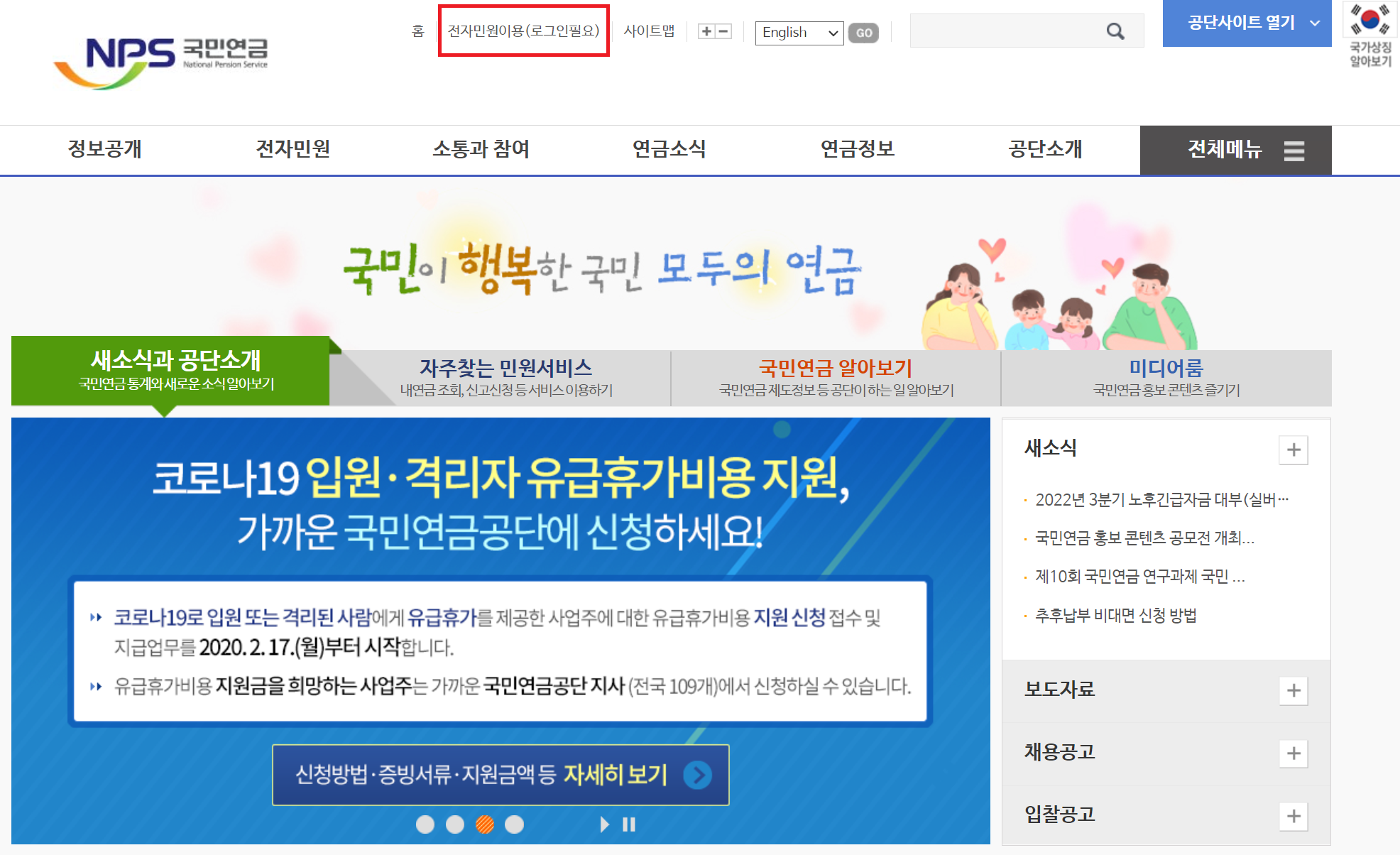Click the Korean flag 국가상징 알아보기 icon

tap(1370, 35)
